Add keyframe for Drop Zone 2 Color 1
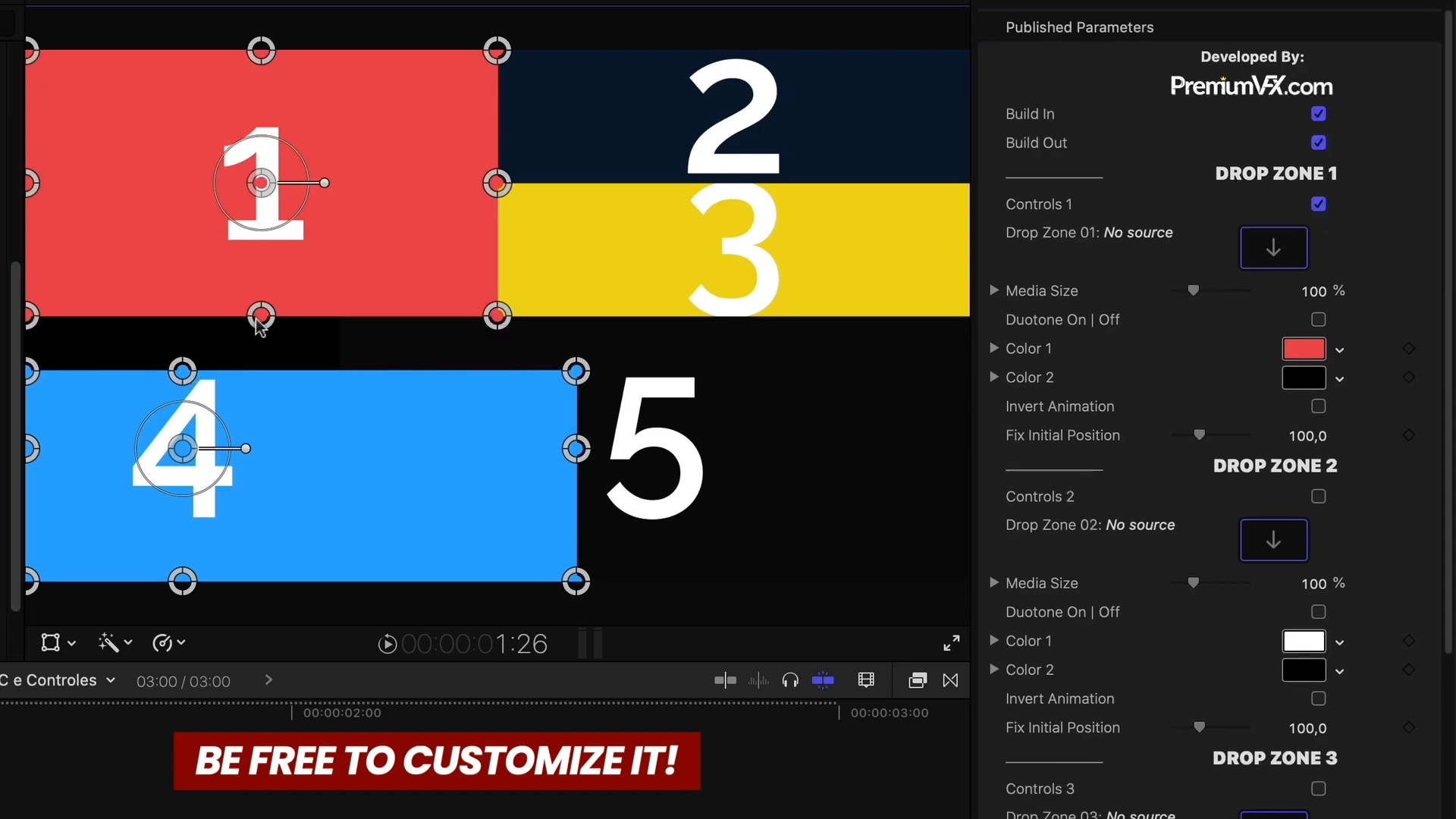Image resolution: width=1456 pixels, height=819 pixels. click(1409, 641)
